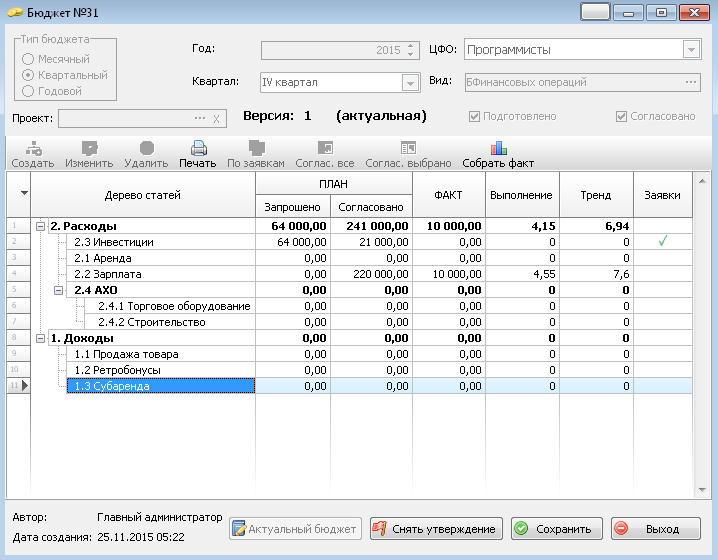Click the Соглас. все toolbar icon
This screenshot has width=718, height=560.
coord(326,148)
